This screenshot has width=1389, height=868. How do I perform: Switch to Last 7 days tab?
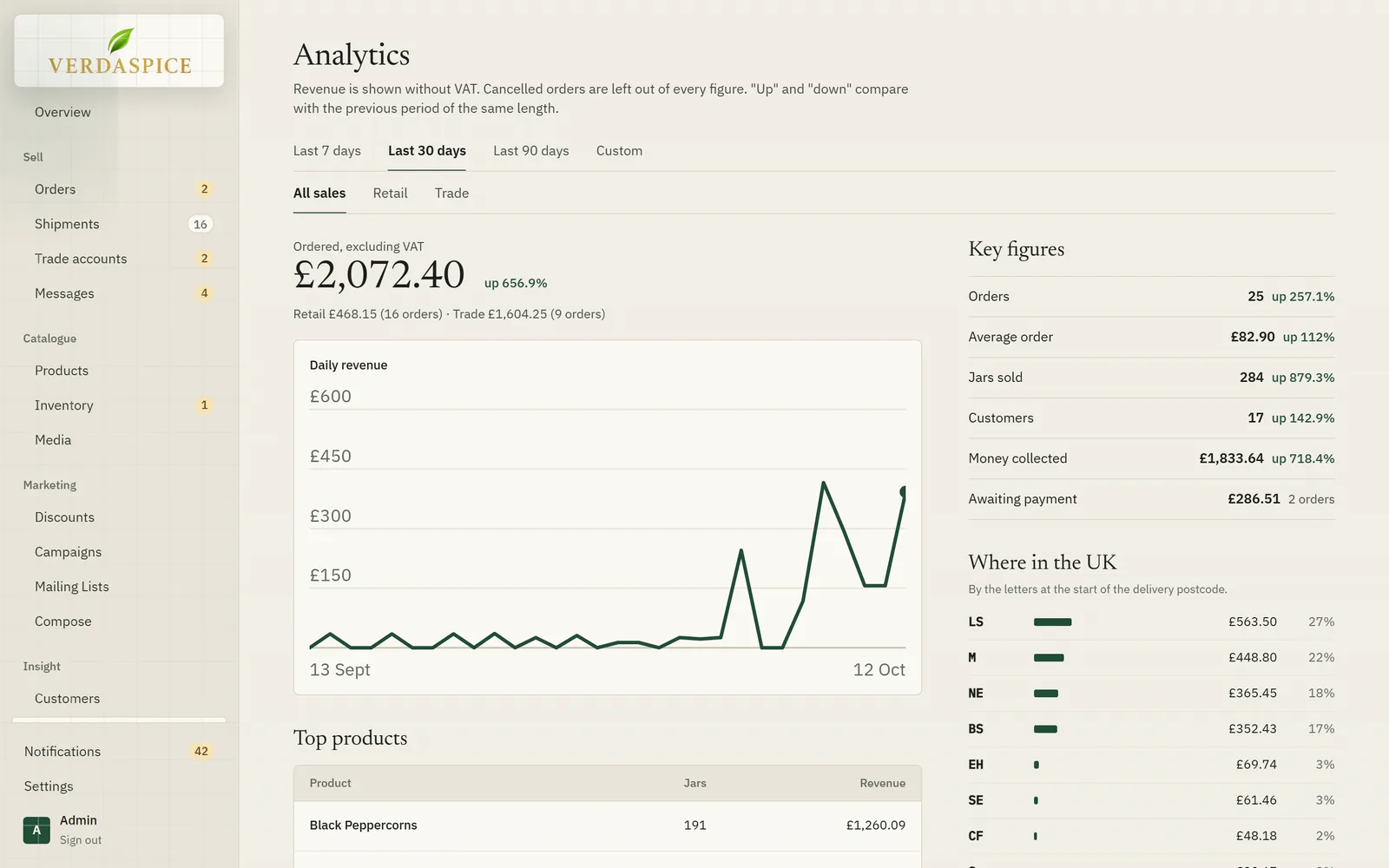tap(327, 151)
